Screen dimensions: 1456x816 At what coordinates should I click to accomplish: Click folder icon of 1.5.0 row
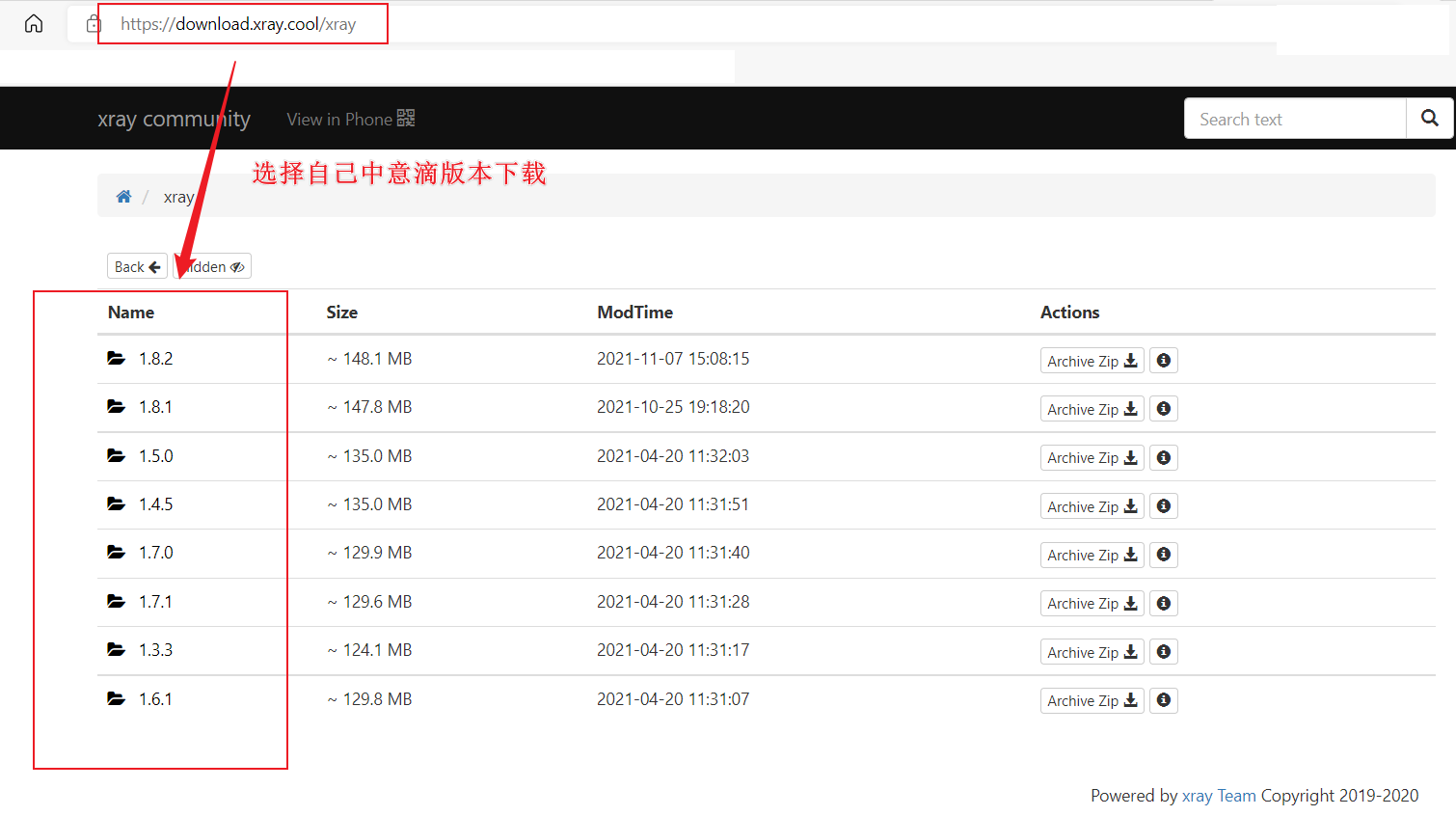click(x=117, y=455)
